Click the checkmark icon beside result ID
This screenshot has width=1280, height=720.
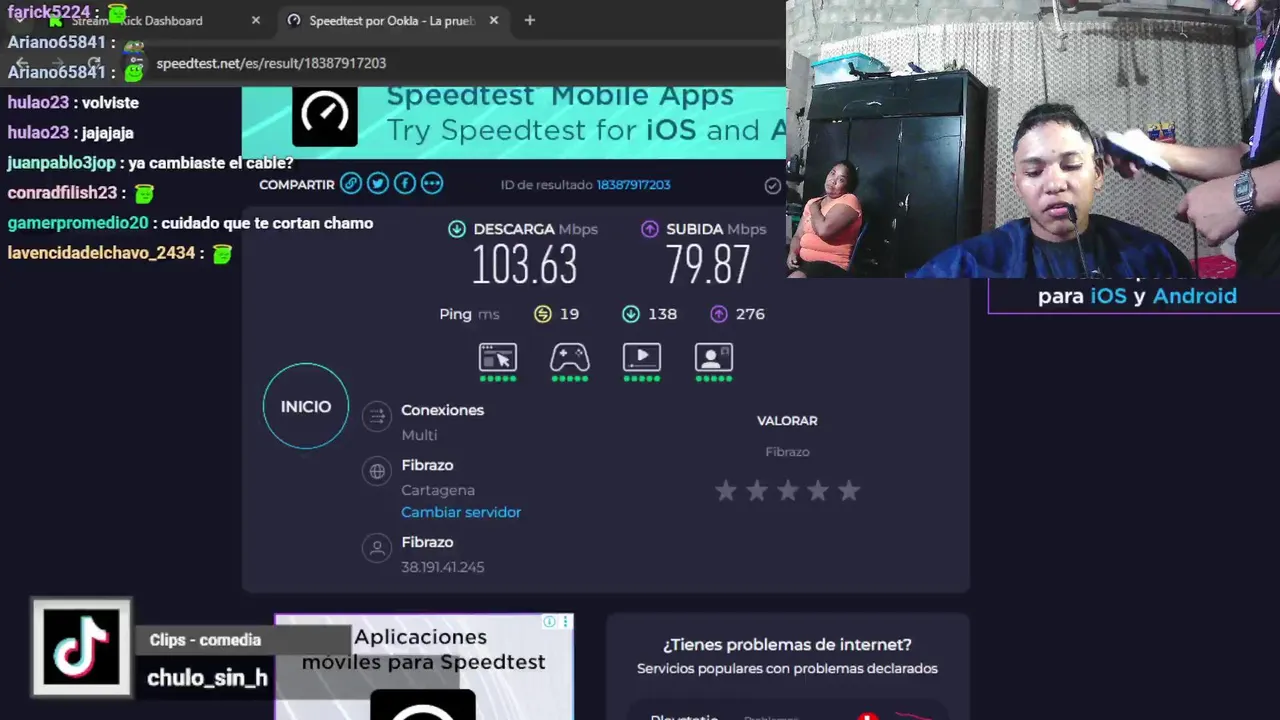coord(772,185)
